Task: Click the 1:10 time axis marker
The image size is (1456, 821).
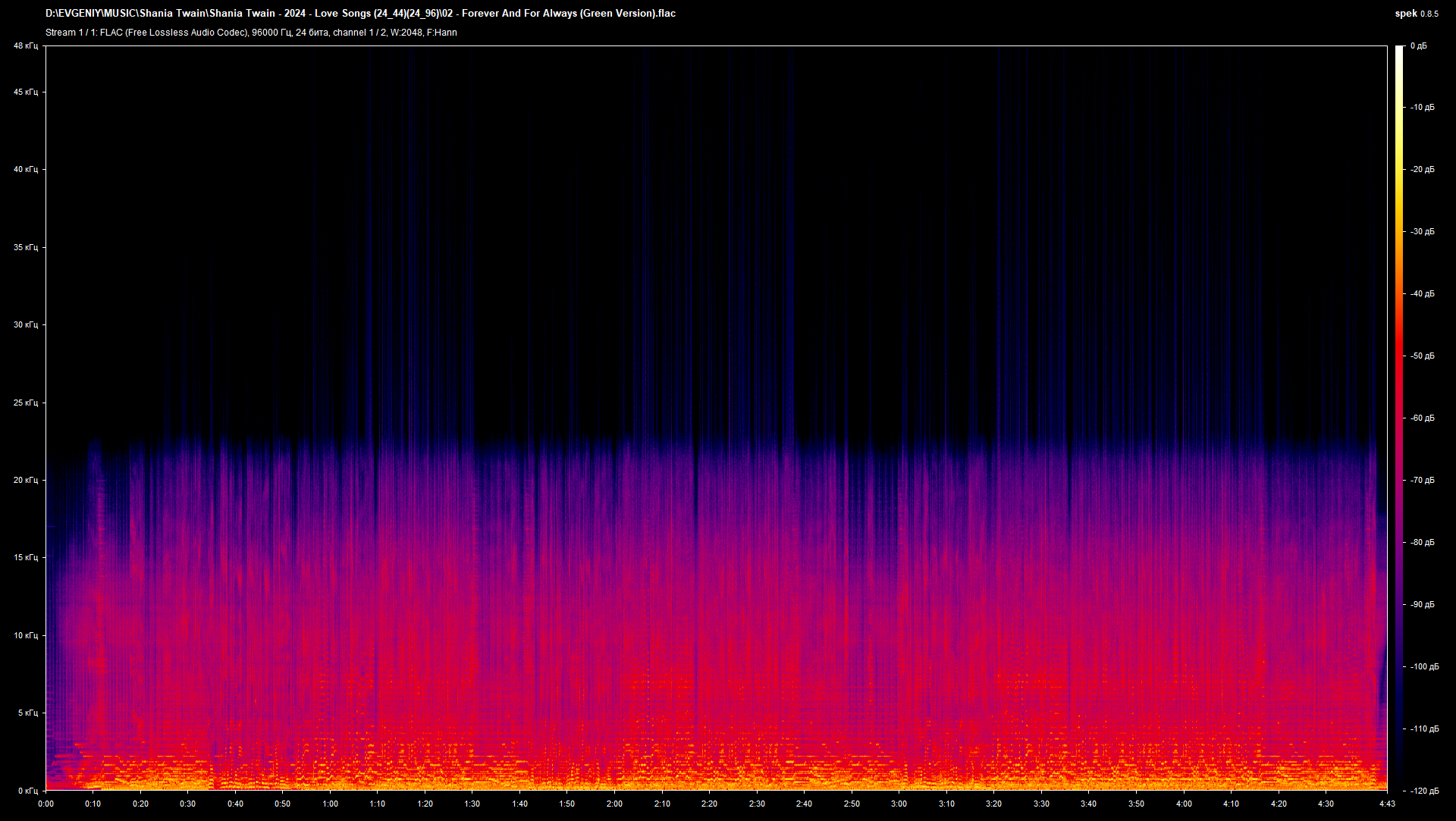Action: [x=377, y=804]
